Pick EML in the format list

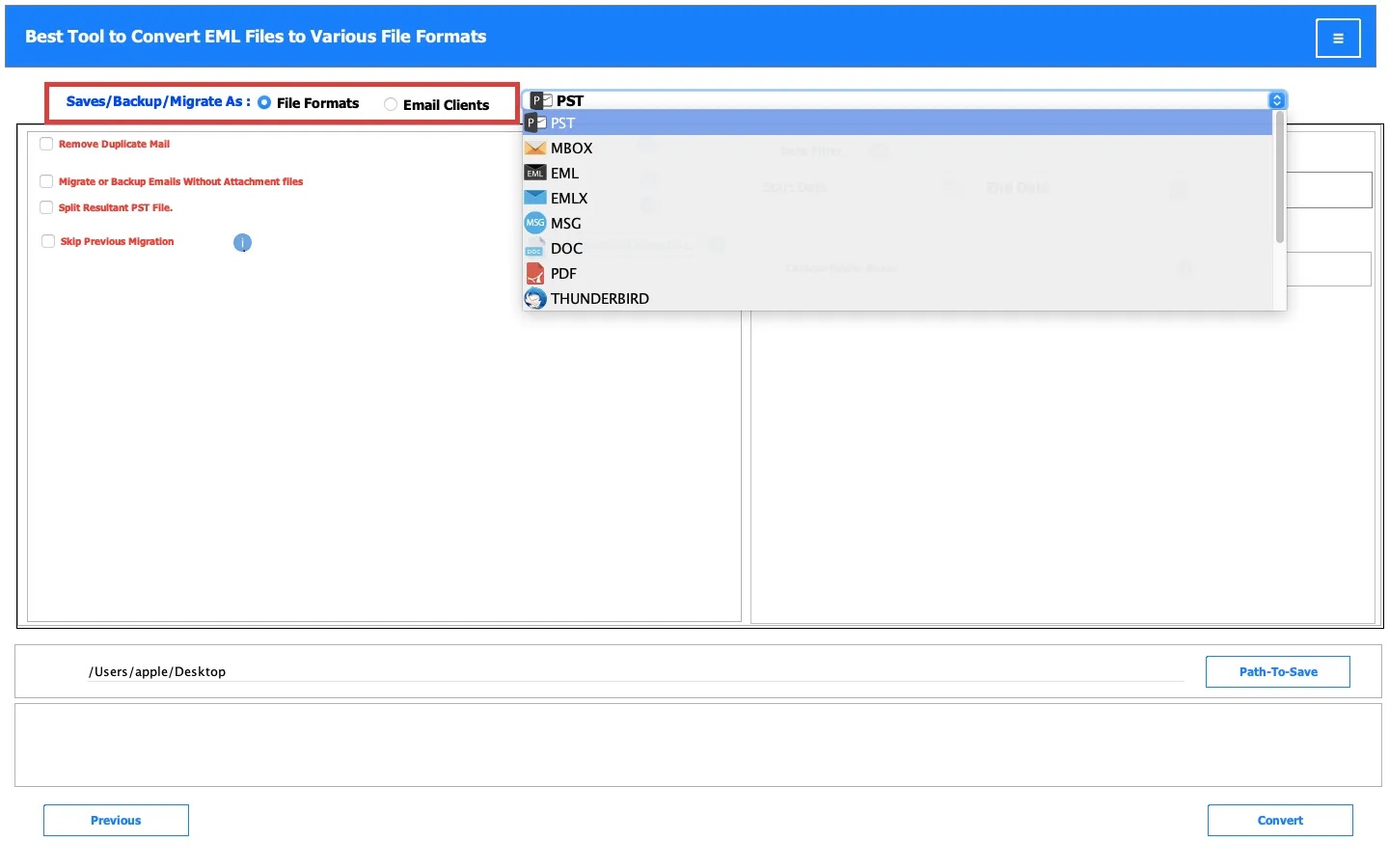pos(898,174)
